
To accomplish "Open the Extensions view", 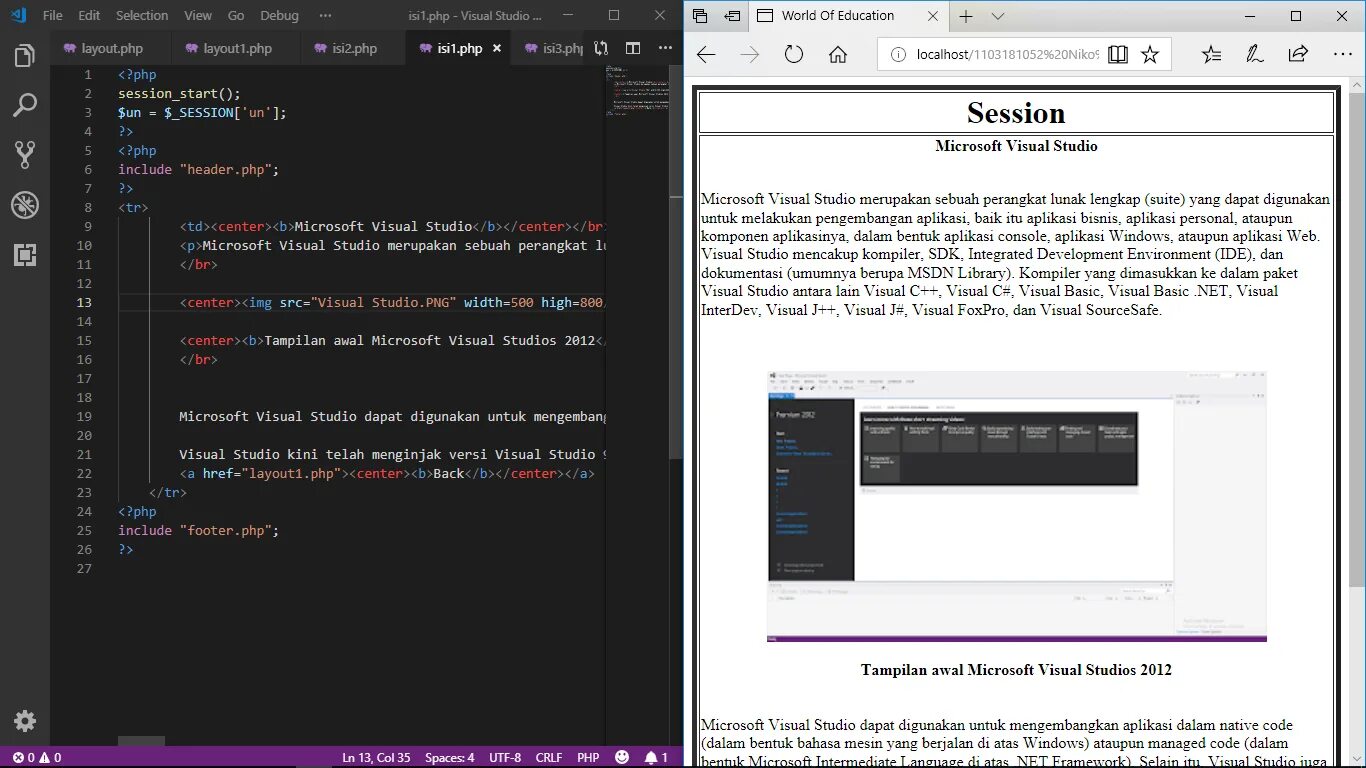I will click(25, 255).
